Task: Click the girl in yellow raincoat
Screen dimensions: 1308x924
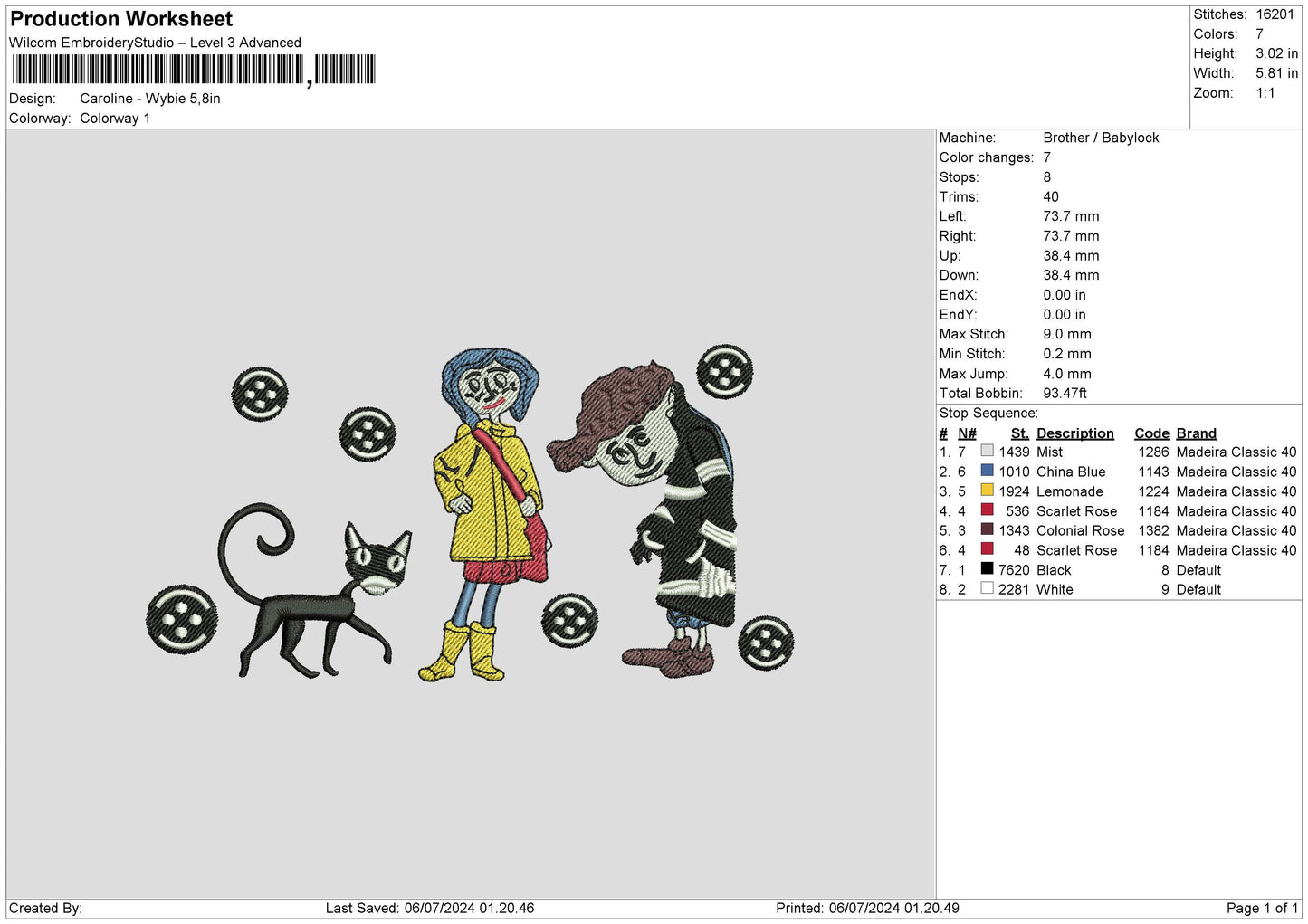Action: (x=485, y=514)
